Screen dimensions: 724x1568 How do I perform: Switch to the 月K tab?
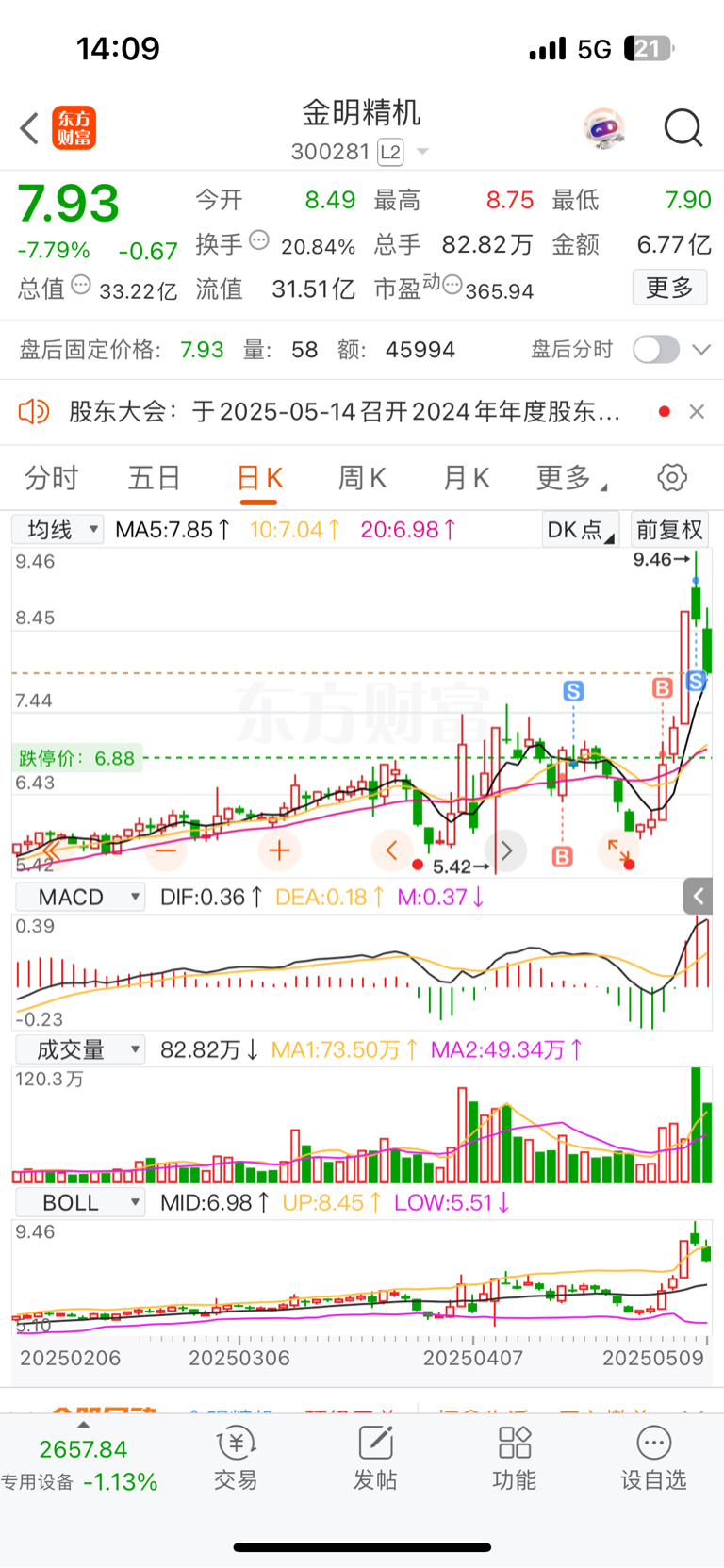click(466, 478)
